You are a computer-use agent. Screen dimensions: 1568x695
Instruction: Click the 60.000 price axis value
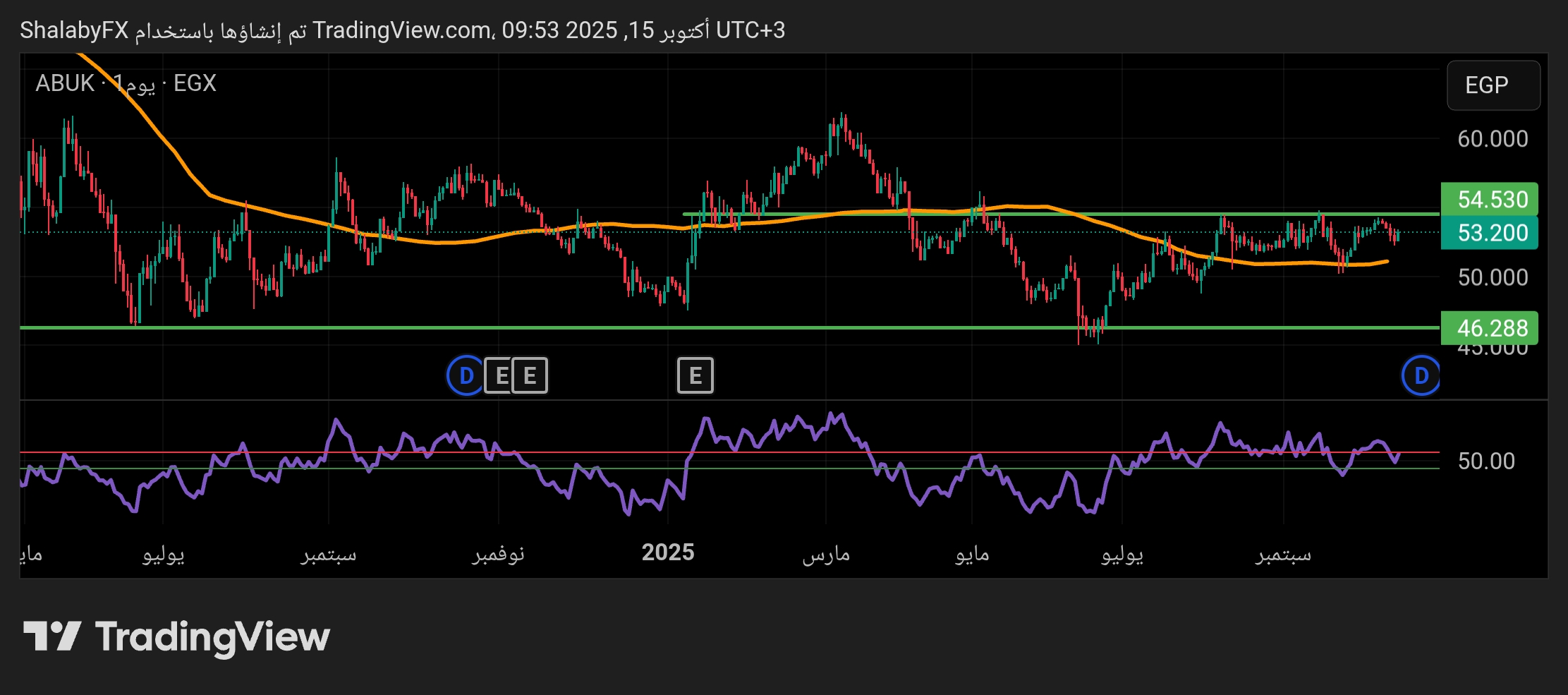(1492, 139)
